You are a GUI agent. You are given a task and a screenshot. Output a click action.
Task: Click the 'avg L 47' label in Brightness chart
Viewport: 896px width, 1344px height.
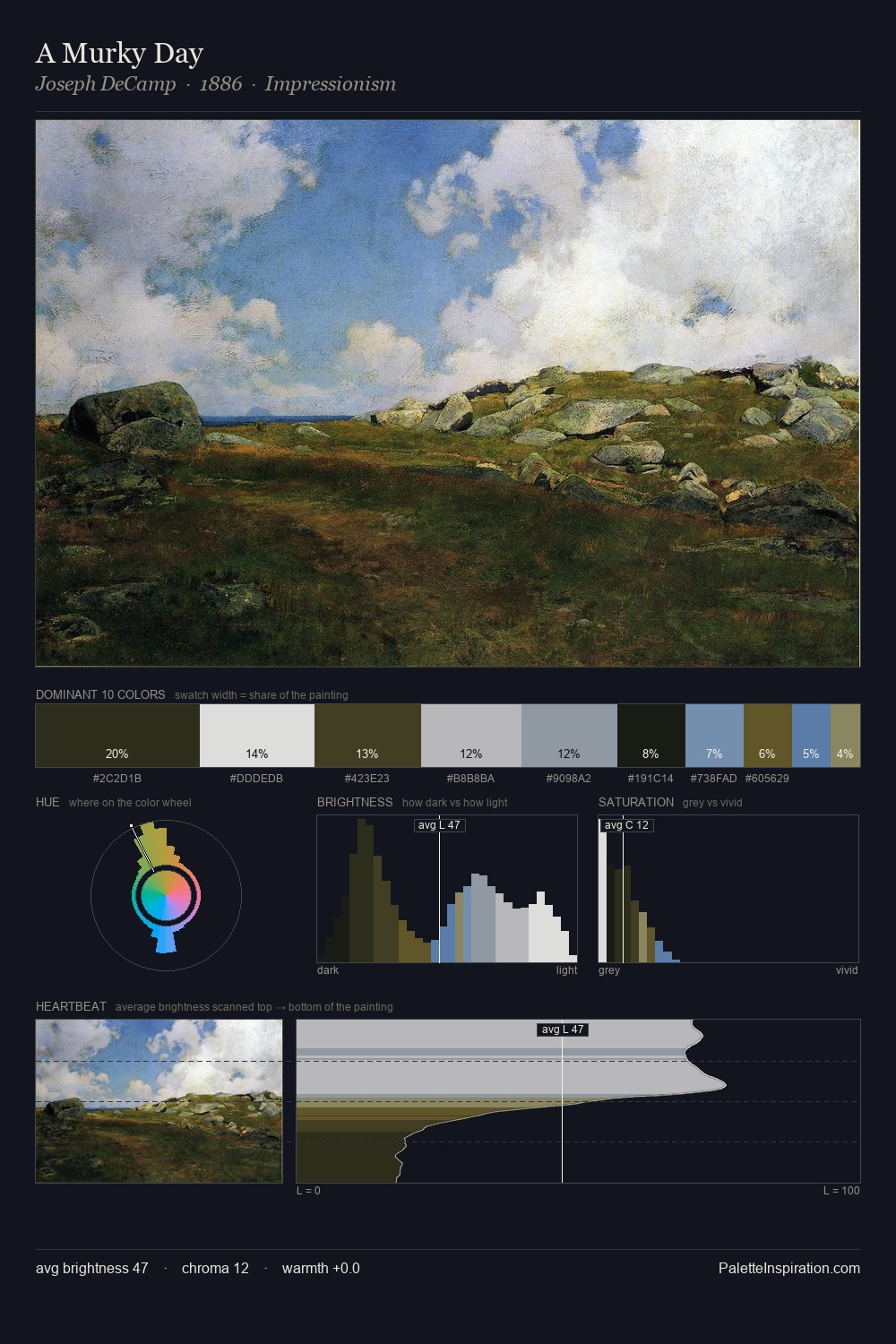pyautogui.click(x=439, y=825)
